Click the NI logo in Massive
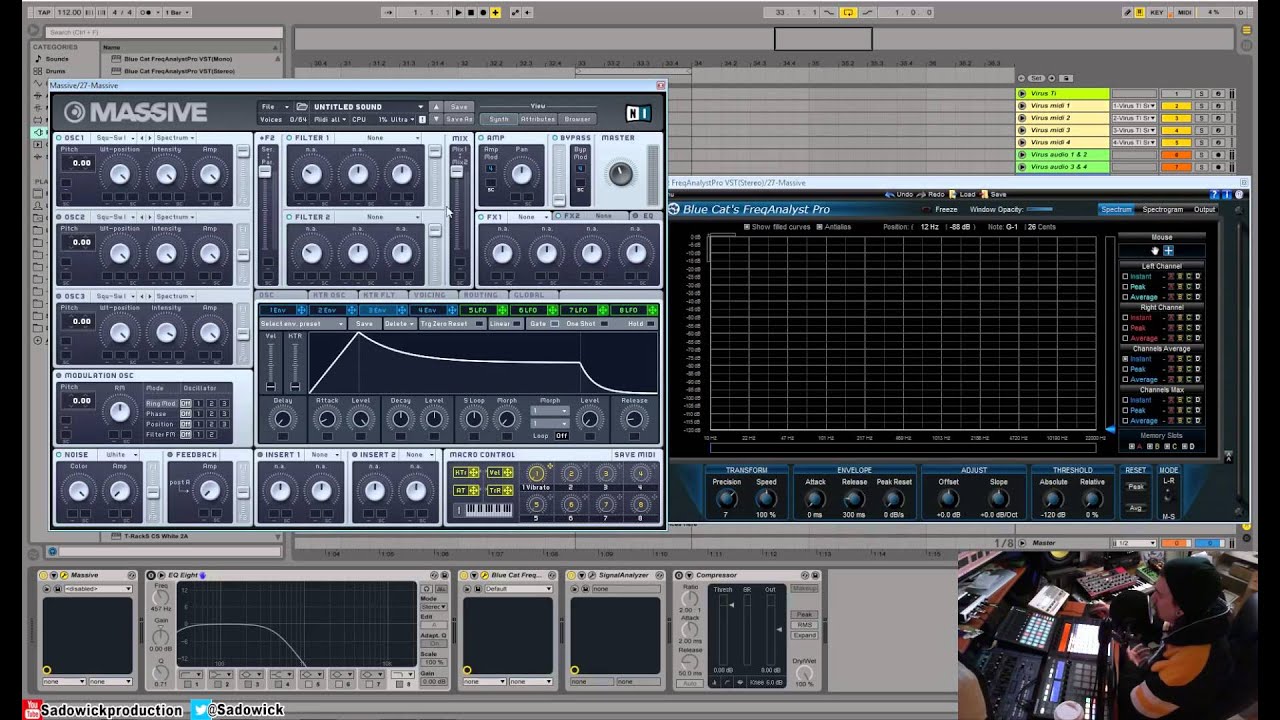1280x720 pixels. tap(638, 113)
